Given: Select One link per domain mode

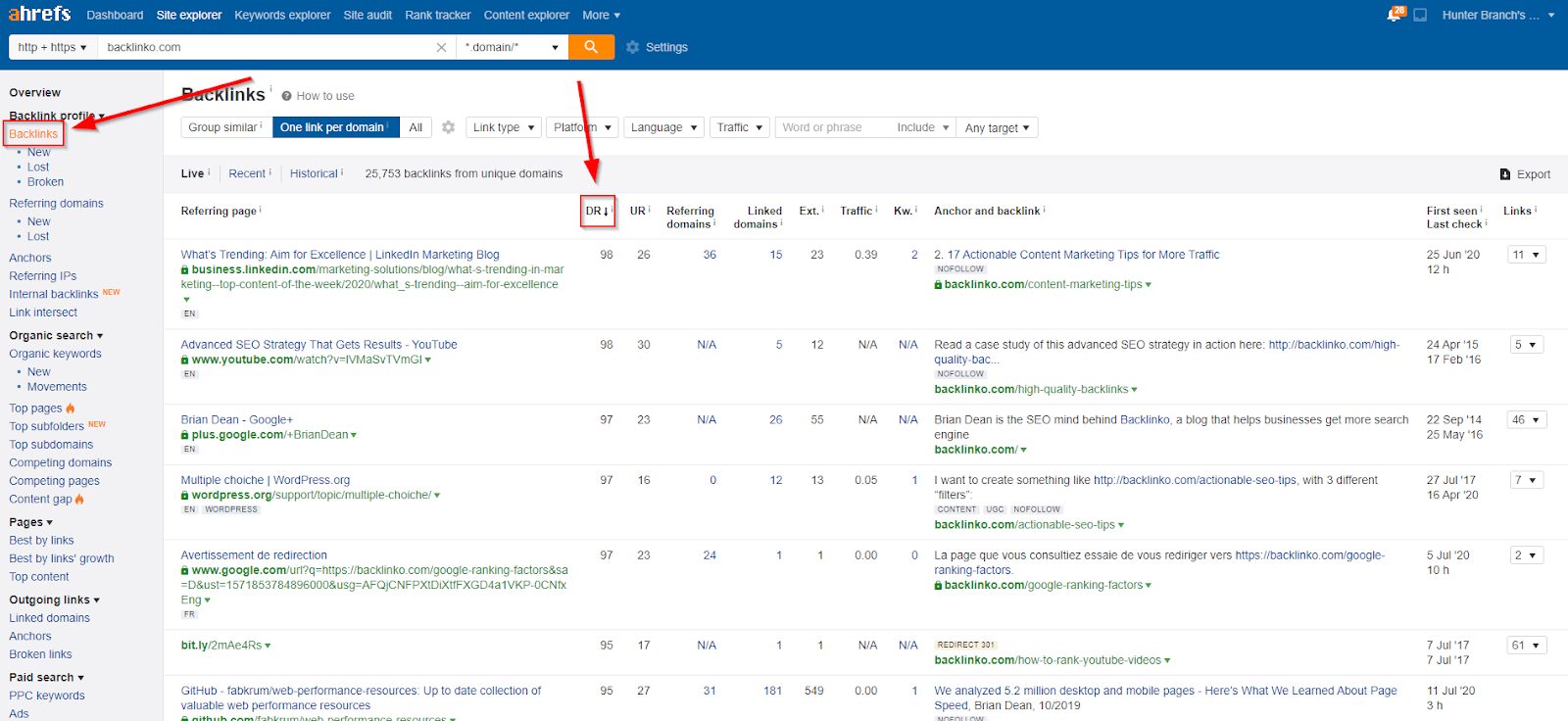Looking at the screenshot, I should click(336, 127).
